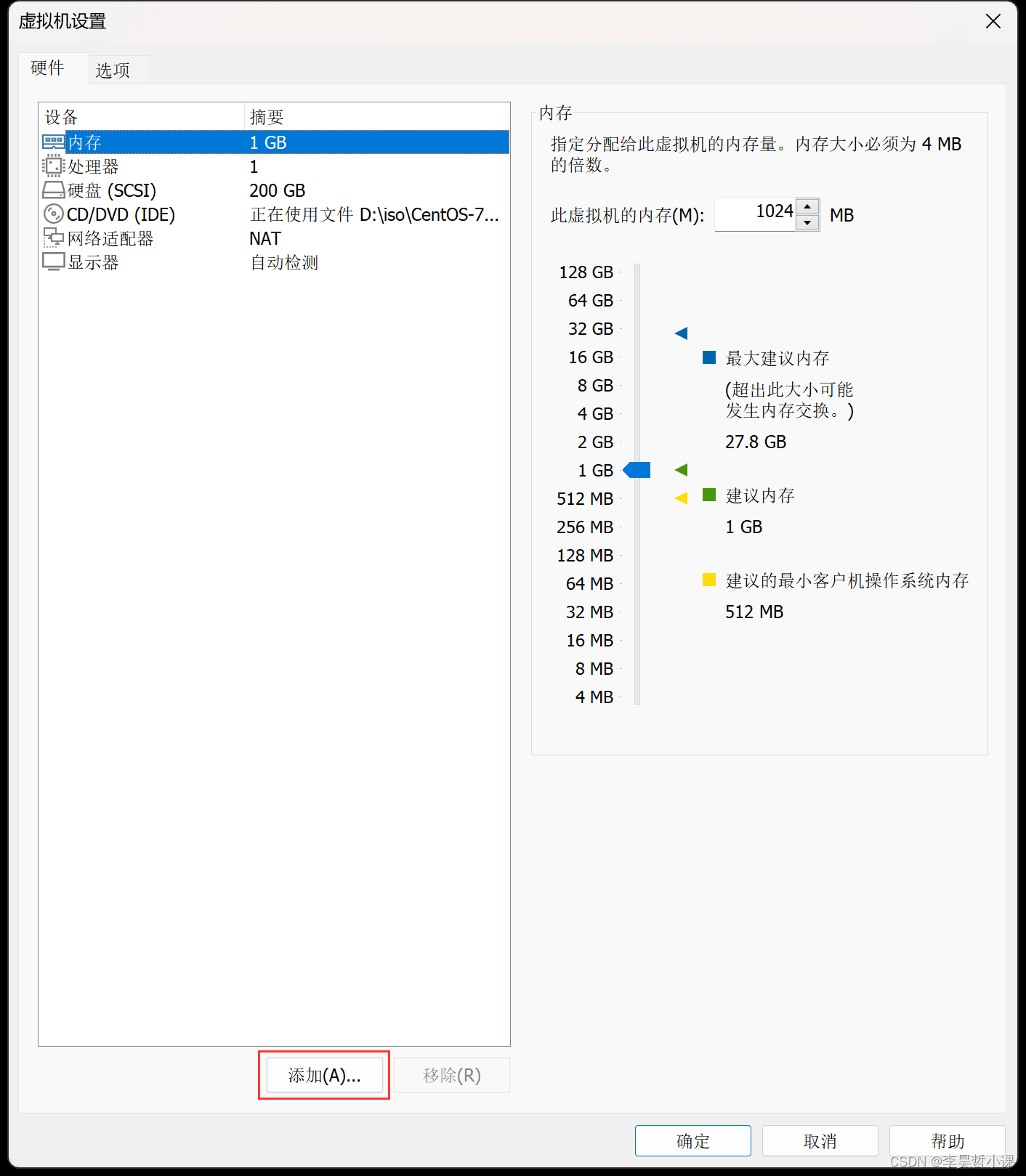Close the 虚拟机设置 dialog

click(993, 21)
